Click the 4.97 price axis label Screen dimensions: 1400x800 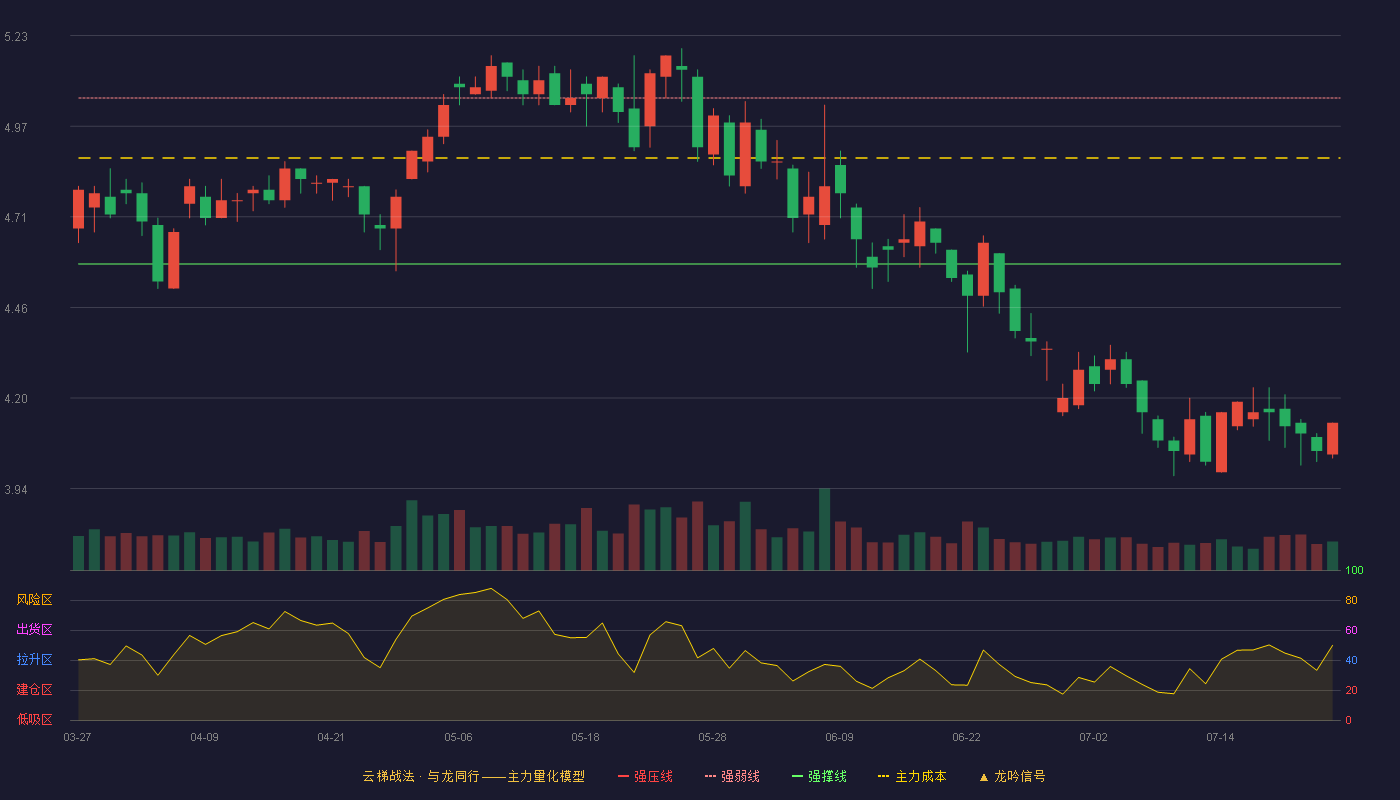(x=16, y=127)
